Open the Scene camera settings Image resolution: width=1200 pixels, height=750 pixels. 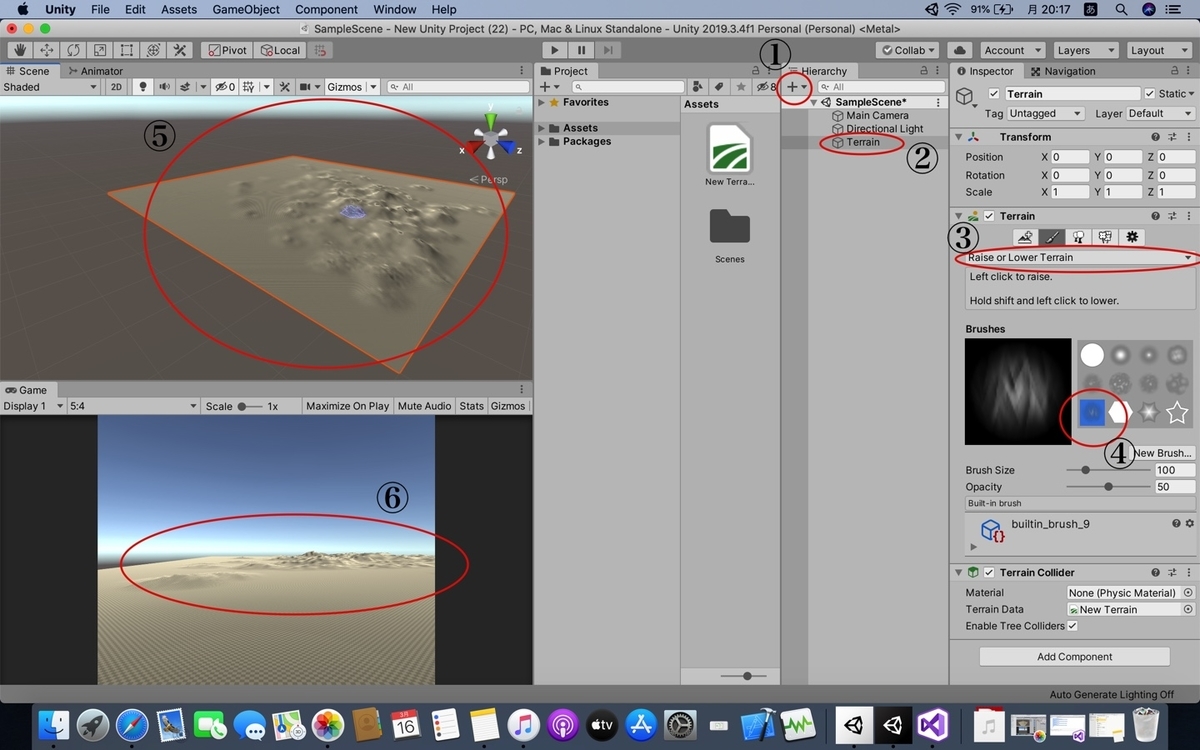tap(308, 87)
